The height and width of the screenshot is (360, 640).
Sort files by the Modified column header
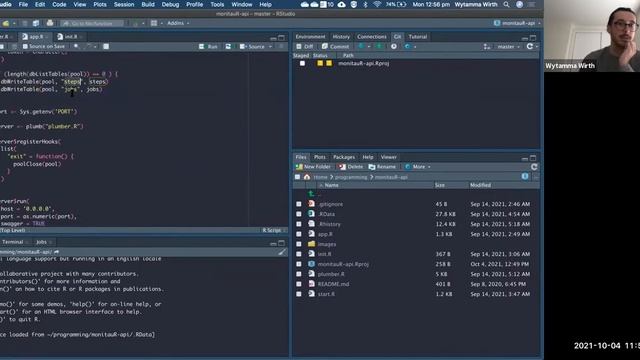(x=480, y=185)
